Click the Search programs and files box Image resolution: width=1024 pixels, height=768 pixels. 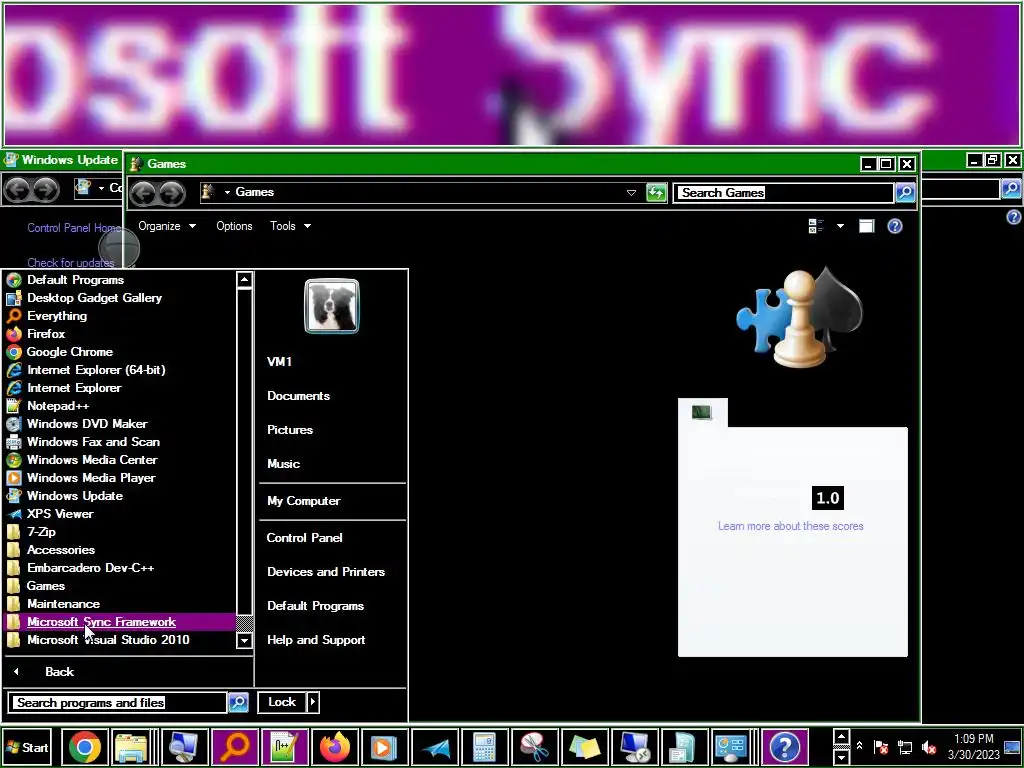(119, 703)
